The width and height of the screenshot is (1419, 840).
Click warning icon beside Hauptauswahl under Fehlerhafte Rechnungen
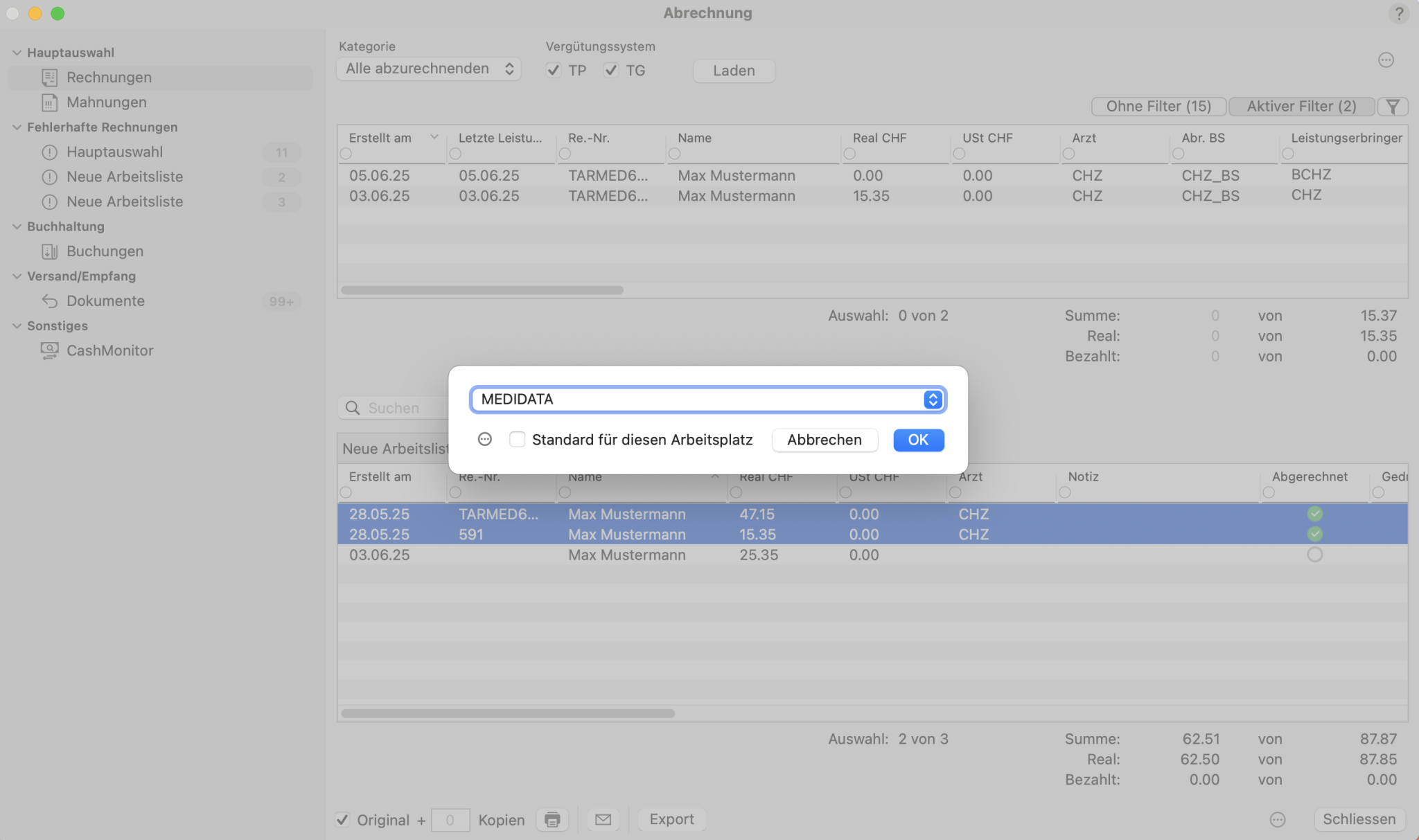49,152
